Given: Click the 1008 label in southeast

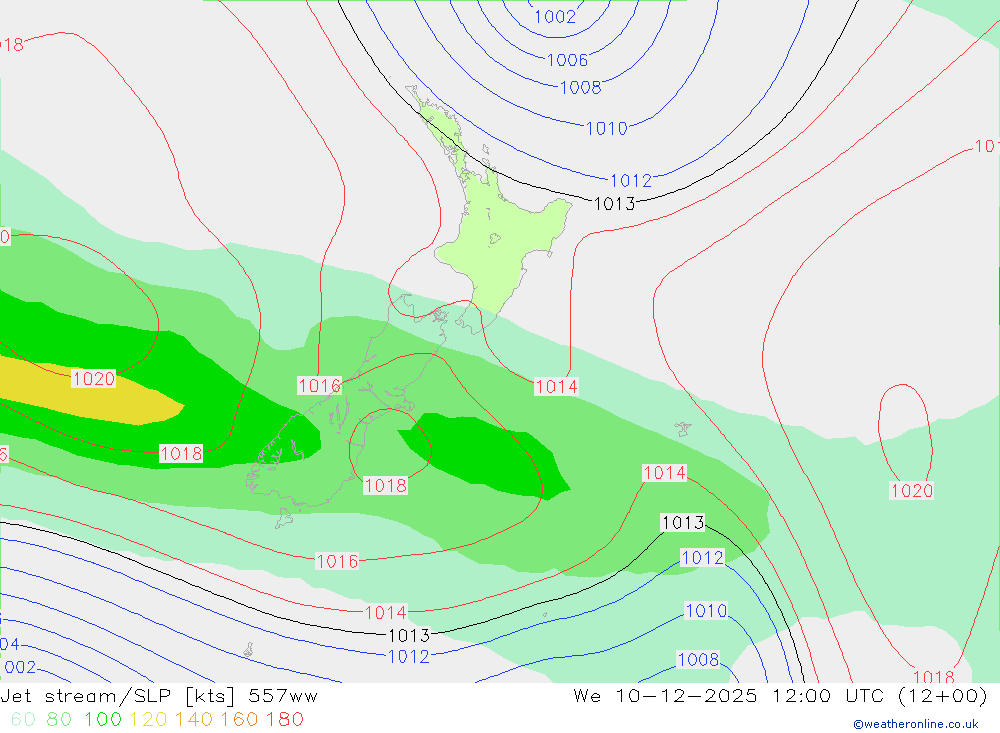Looking at the screenshot, I should pos(698,659).
